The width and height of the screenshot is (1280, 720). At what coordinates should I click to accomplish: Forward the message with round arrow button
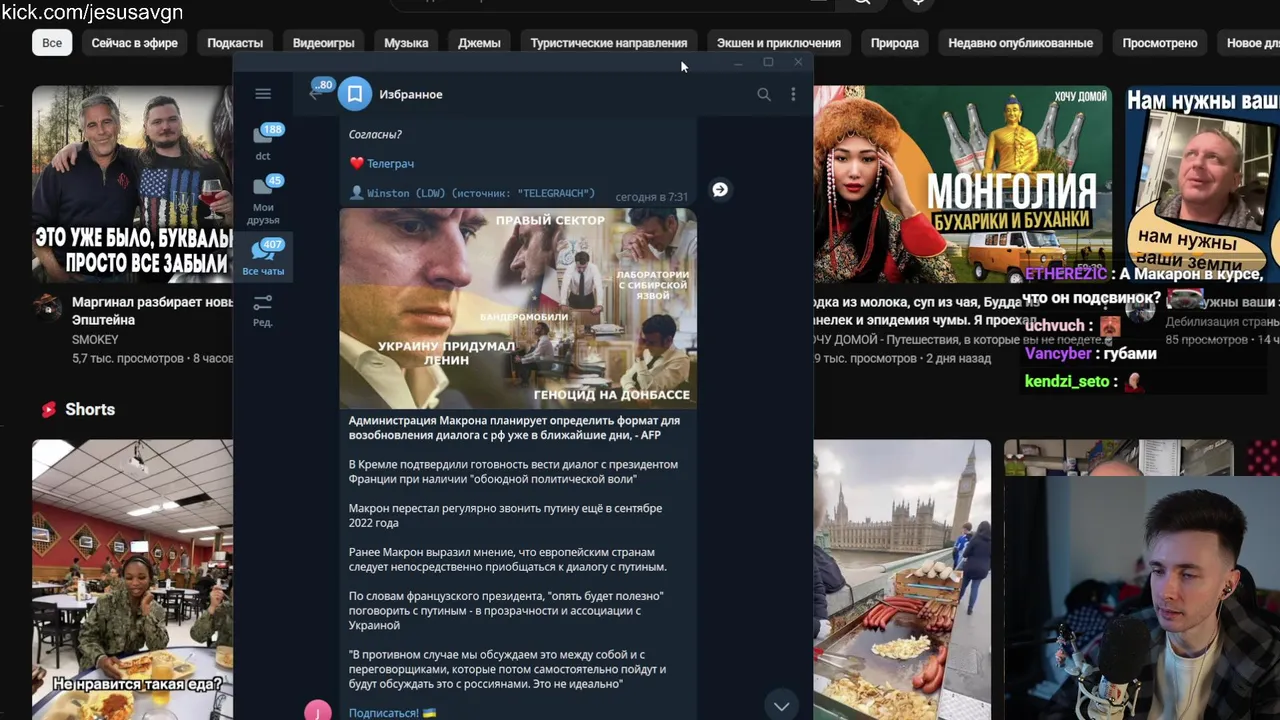[x=720, y=190]
